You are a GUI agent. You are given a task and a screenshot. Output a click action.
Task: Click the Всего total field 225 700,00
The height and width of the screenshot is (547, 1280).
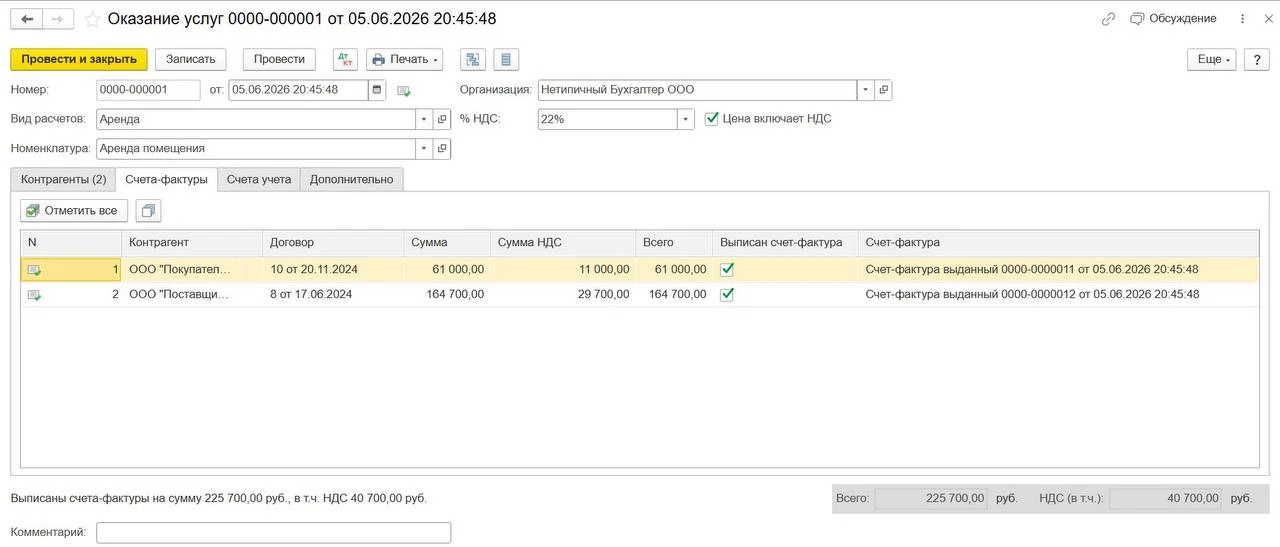931,498
